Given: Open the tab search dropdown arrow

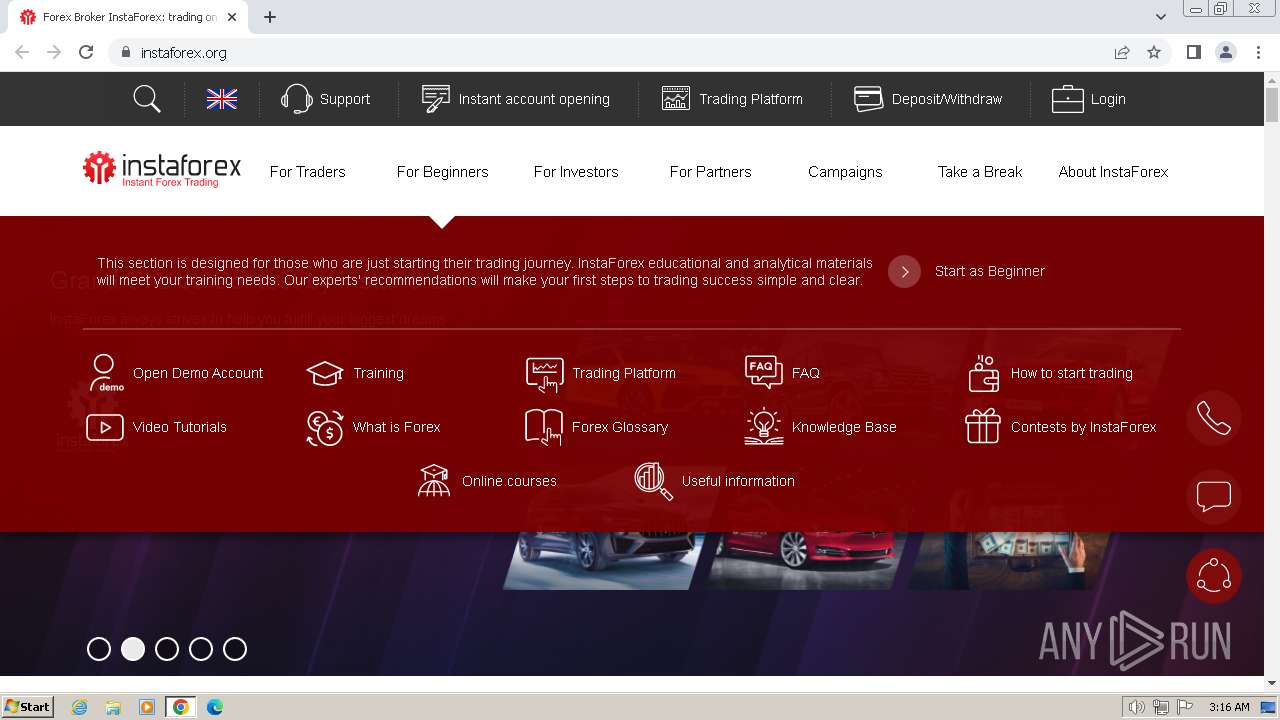Looking at the screenshot, I should point(1160,17).
